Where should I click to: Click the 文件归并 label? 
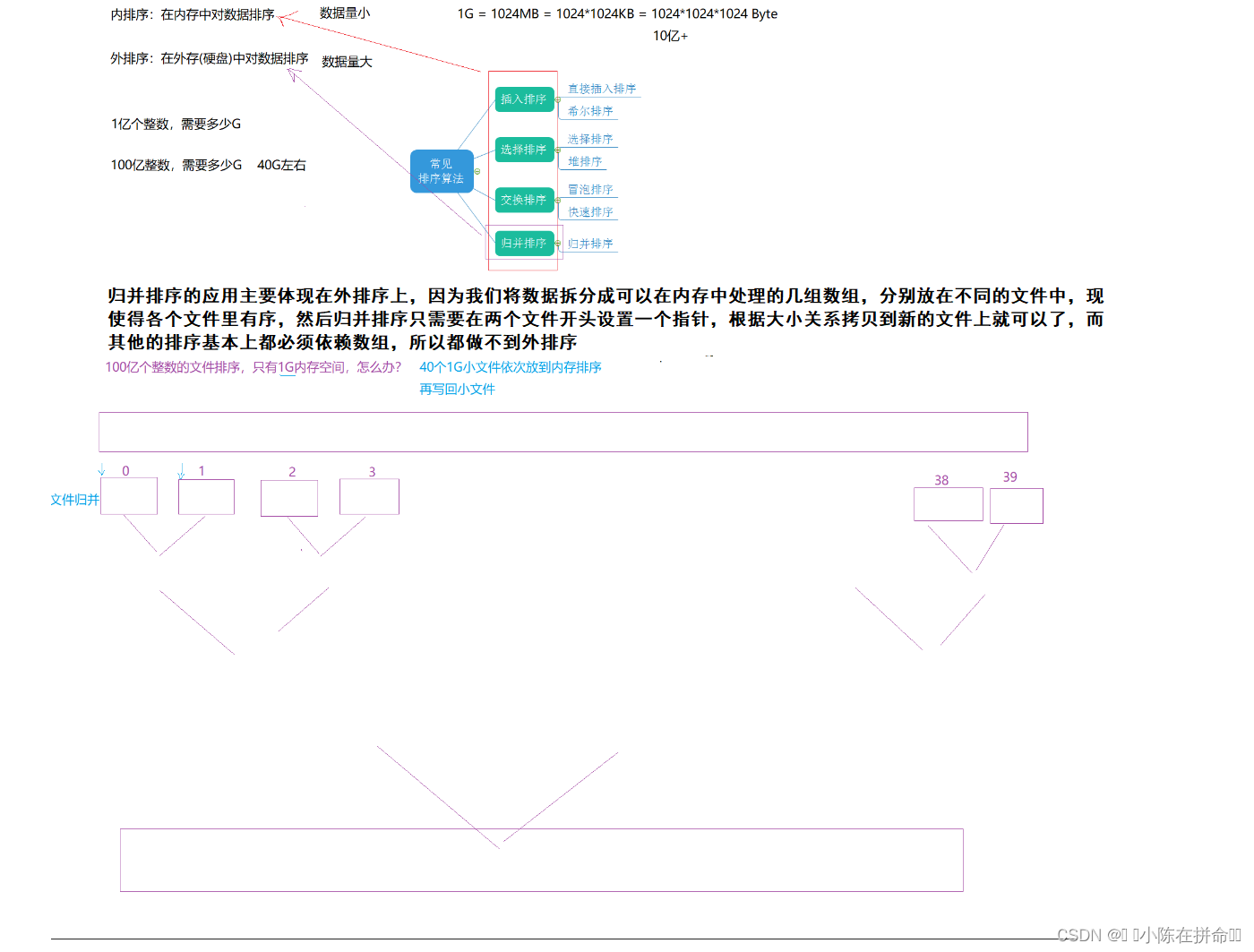pos(74,500)
